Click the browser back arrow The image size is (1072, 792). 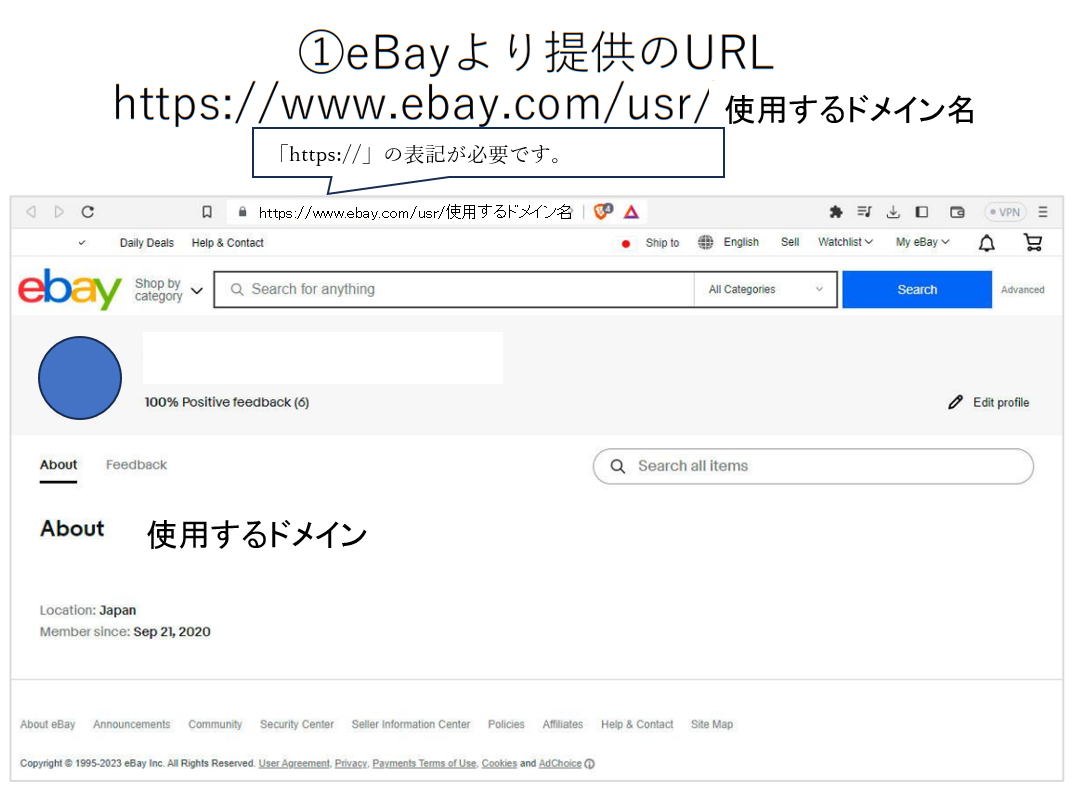tap(31, 212)
